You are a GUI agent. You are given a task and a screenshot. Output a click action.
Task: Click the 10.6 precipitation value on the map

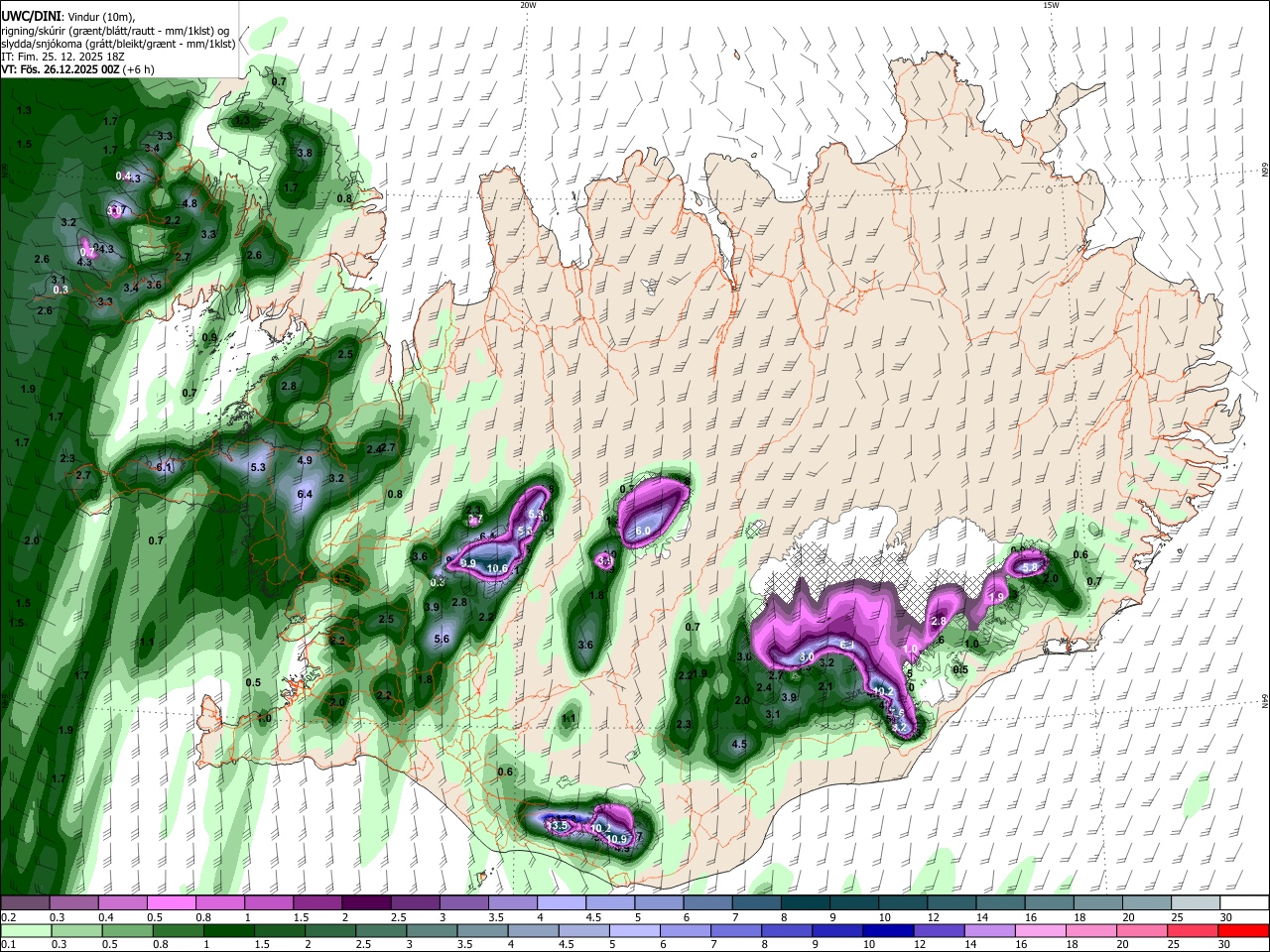[x=498, y=568]
